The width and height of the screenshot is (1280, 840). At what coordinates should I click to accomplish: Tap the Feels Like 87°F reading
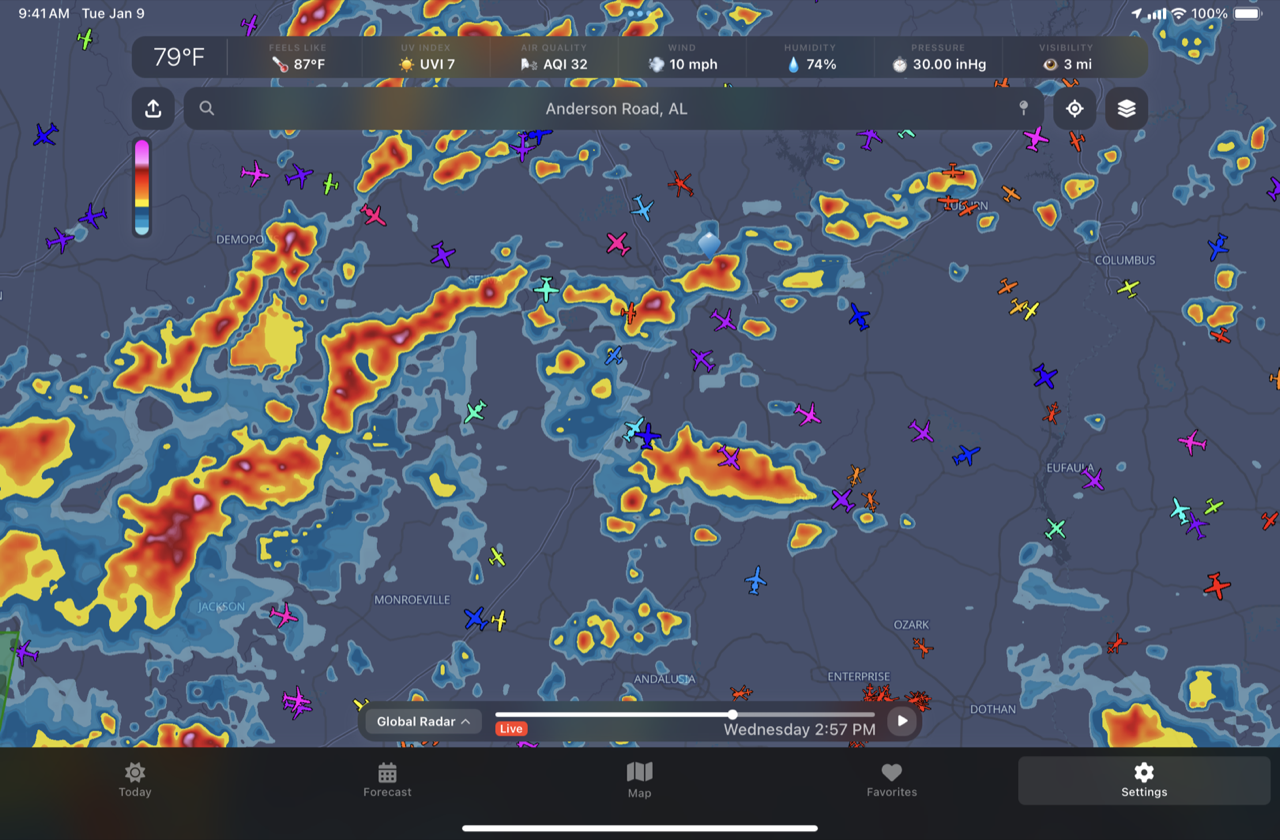point(298,57)
